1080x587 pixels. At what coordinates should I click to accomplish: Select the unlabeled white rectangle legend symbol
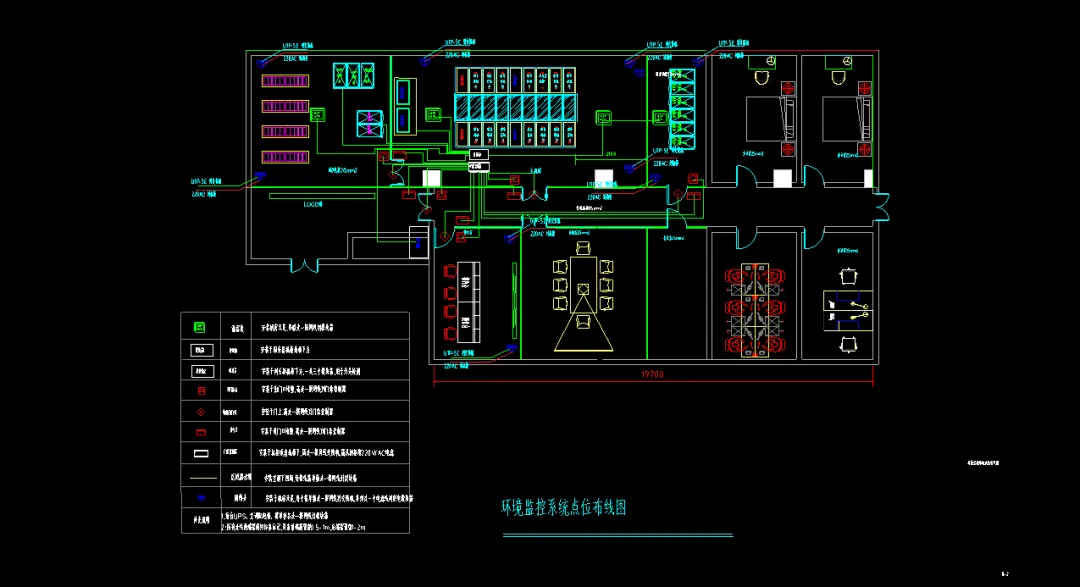pyautogui.click(x=201, y=453)
